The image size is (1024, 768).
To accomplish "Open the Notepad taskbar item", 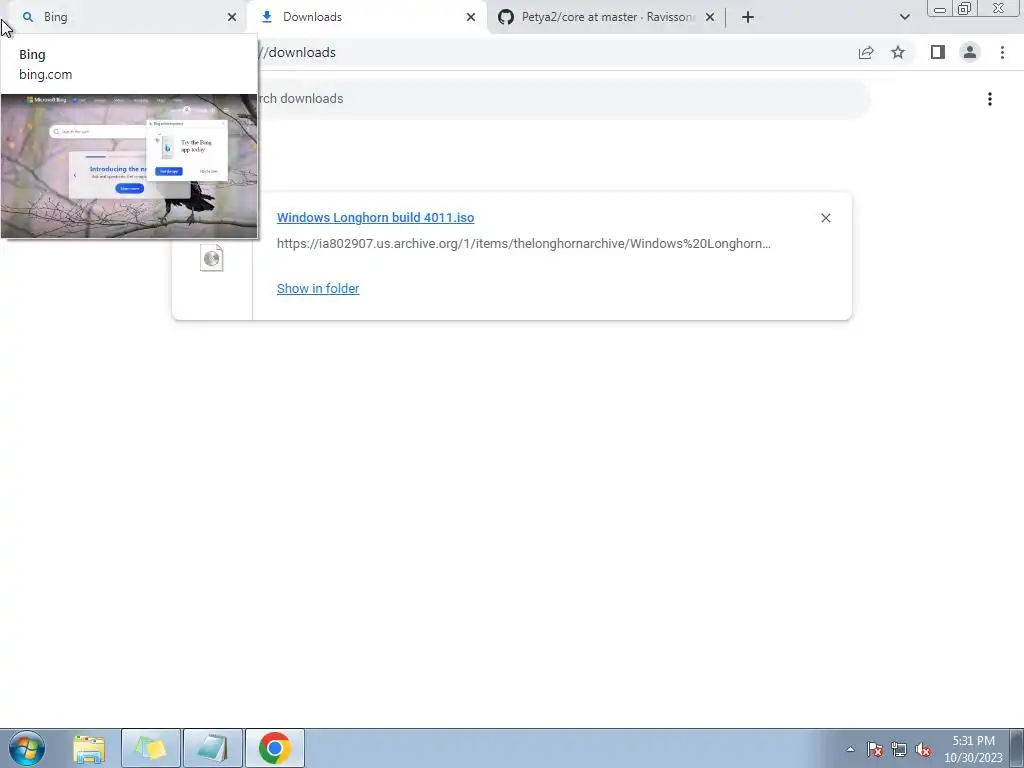I will pos(213,748).
